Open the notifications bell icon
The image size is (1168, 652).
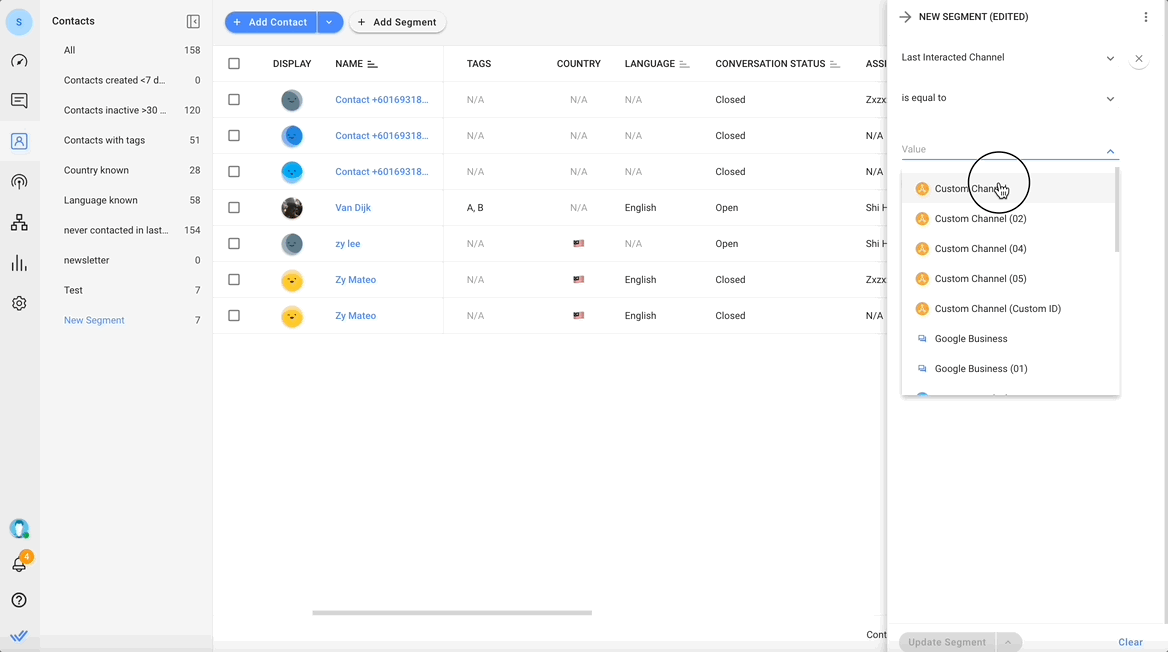(19, 564)
